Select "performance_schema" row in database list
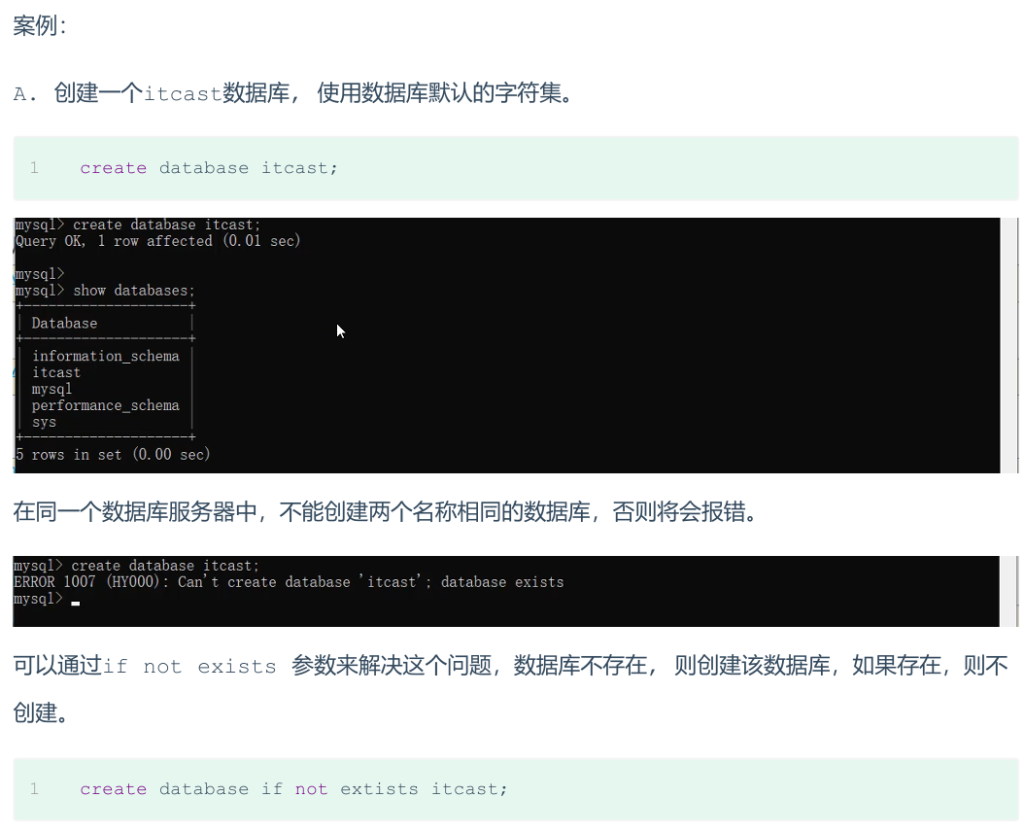1024x832 pixels. (105, 405)
